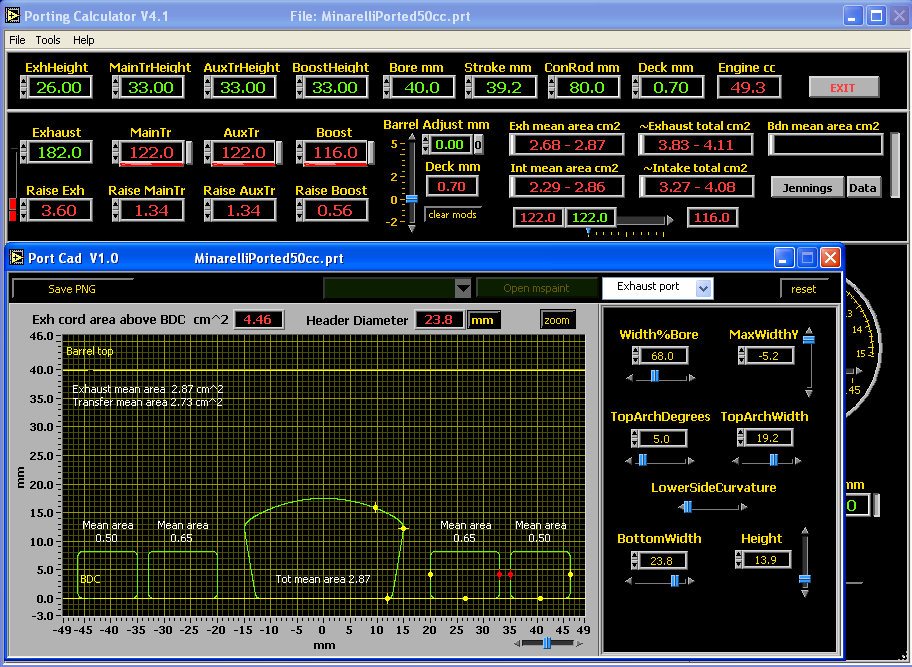912x667 pixels.
Task: Click the Bore mm value field
Action: [422, 88]
